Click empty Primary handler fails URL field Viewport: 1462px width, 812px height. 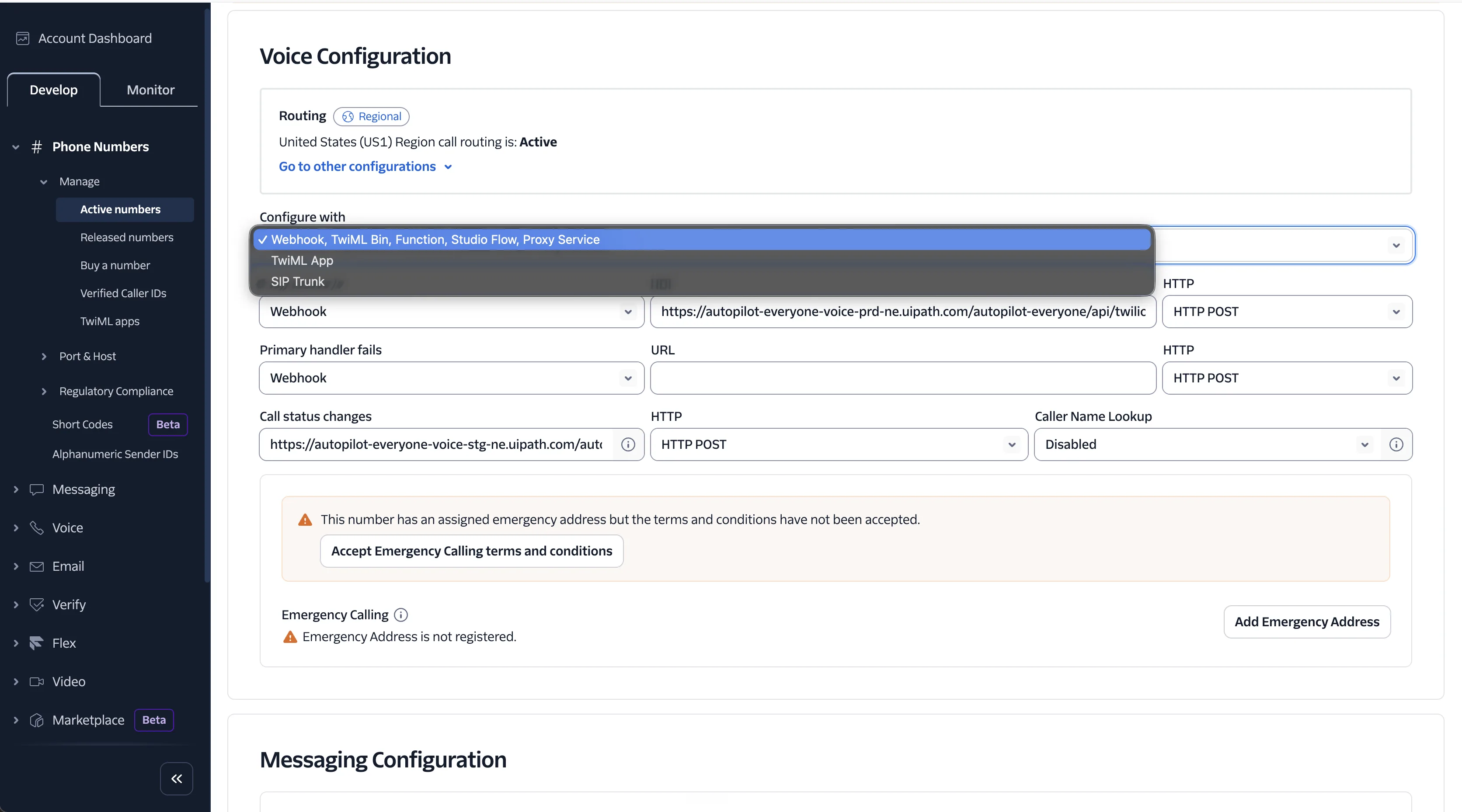[x=903, y=378]
